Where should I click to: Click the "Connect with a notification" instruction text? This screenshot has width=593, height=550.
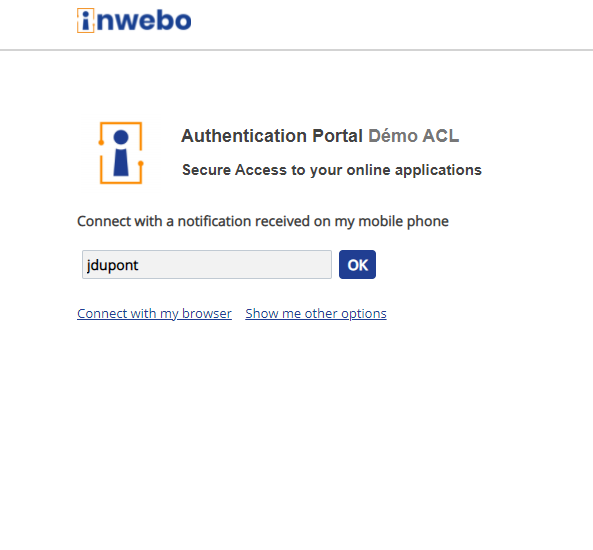263,221
